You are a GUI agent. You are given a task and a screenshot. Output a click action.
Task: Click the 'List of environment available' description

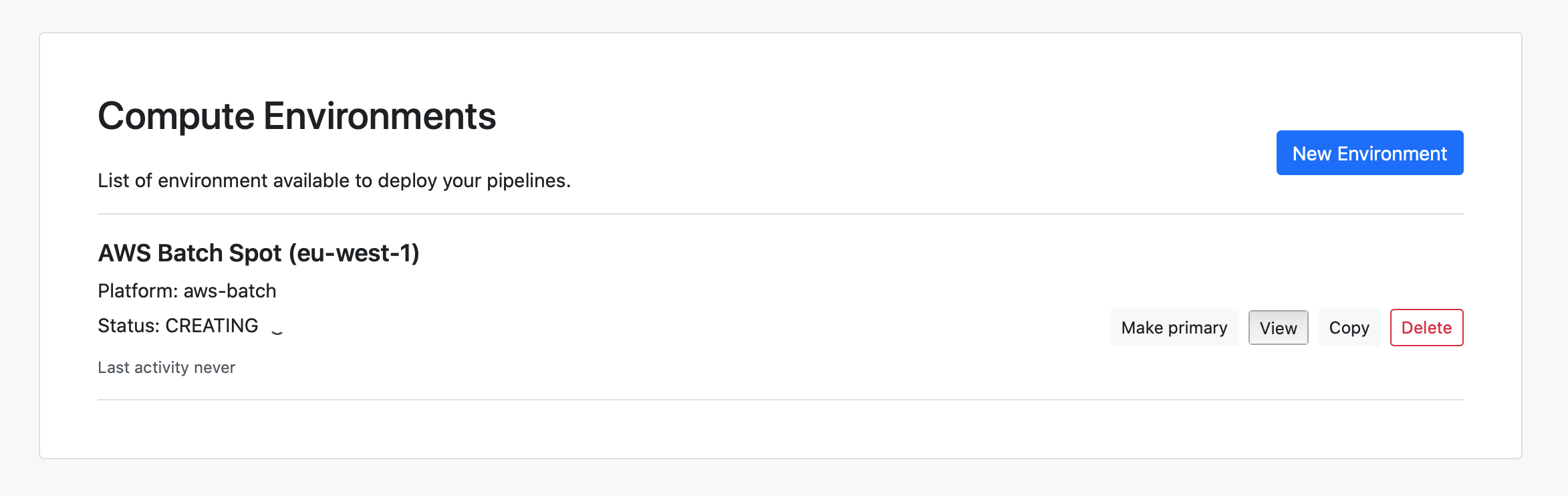click(x=334, y=180)
